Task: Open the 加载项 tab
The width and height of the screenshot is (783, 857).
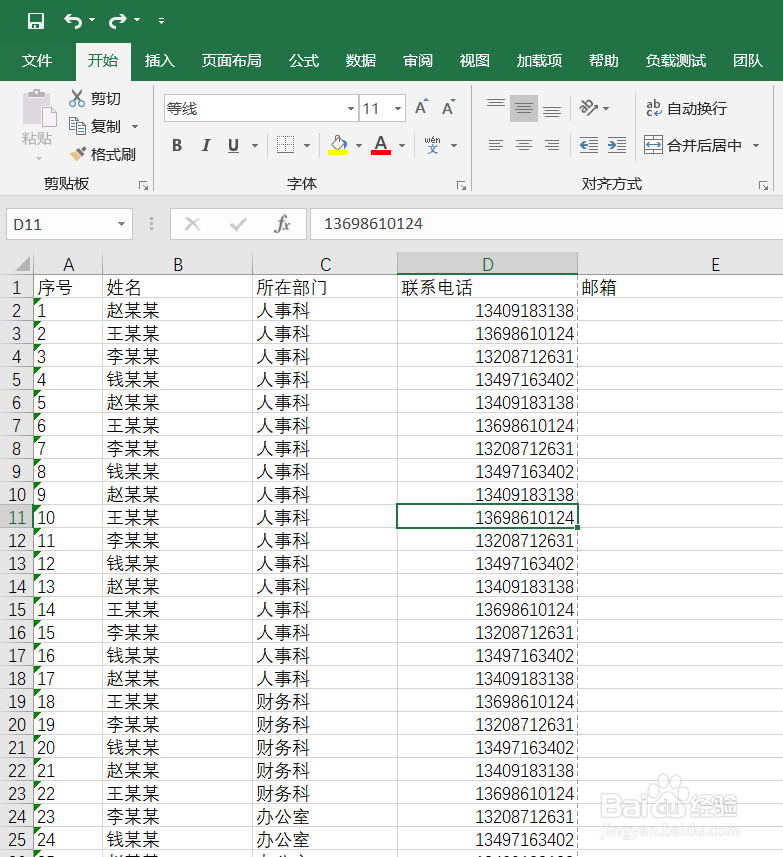Action: click(x=539, y=60)
